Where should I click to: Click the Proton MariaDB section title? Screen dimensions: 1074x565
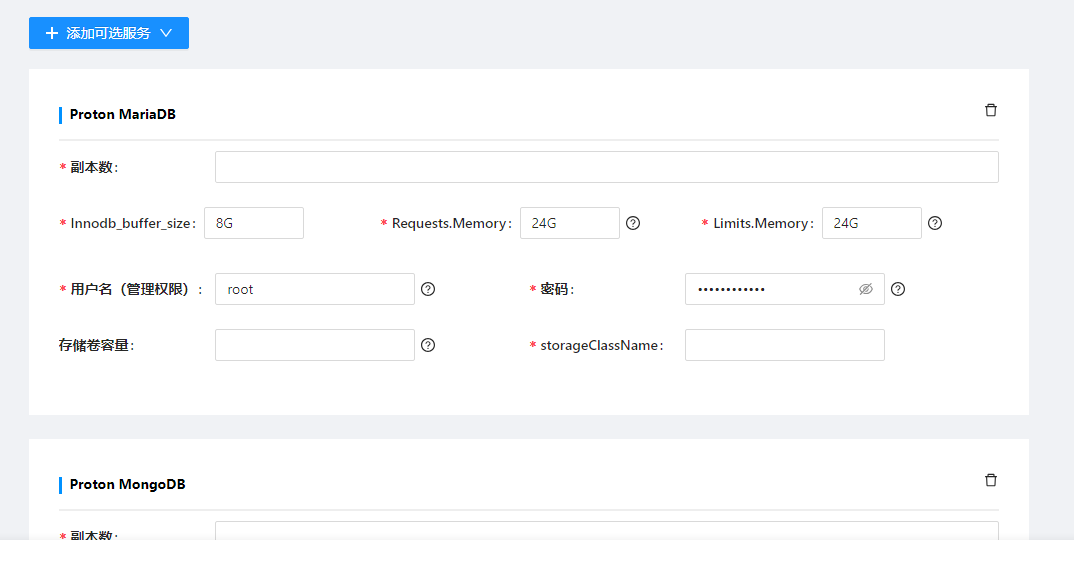pos(123,114)
